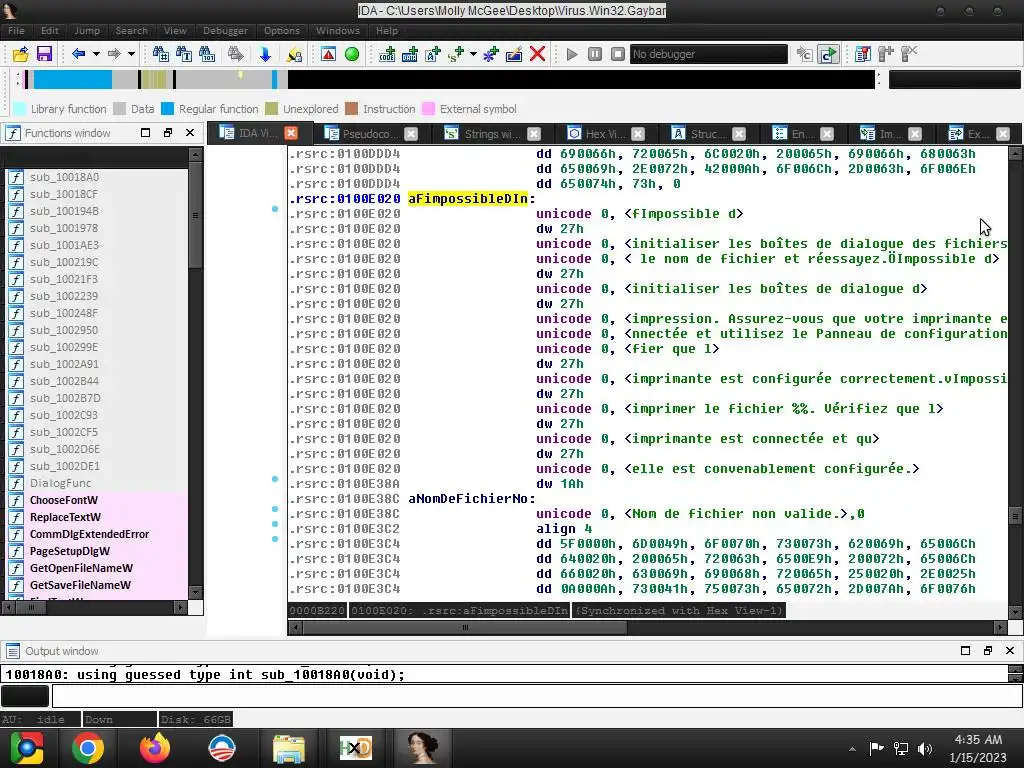Click the 's' plus string icon

tap(456, 54)
